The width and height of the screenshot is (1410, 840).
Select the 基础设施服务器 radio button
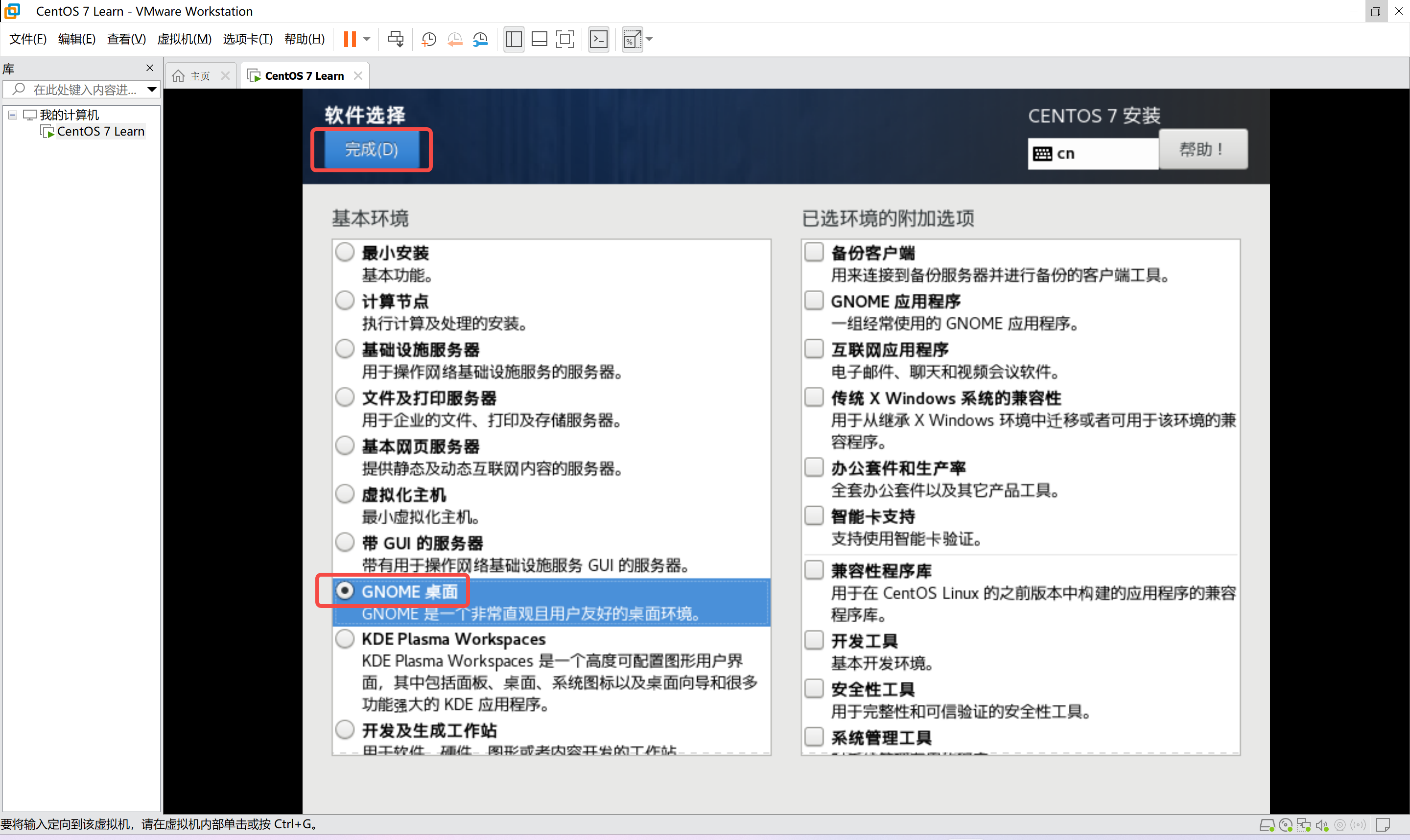(x=345, y=349)
